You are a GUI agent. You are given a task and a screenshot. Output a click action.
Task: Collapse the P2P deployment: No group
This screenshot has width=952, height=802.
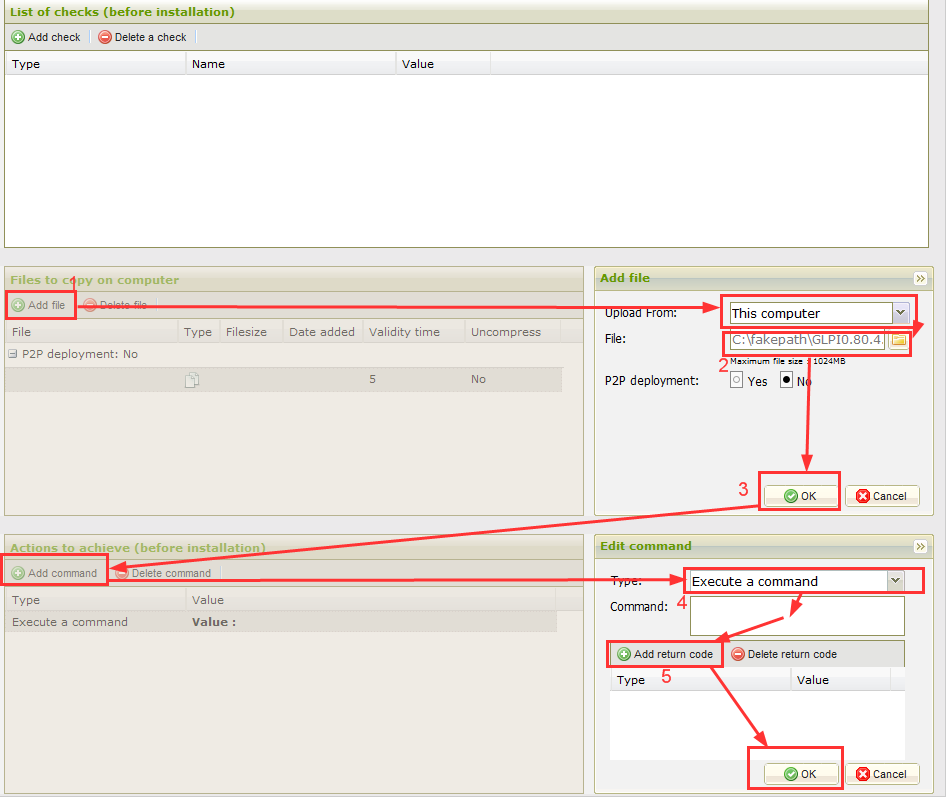pyautogui.click(x=13, y=354)
